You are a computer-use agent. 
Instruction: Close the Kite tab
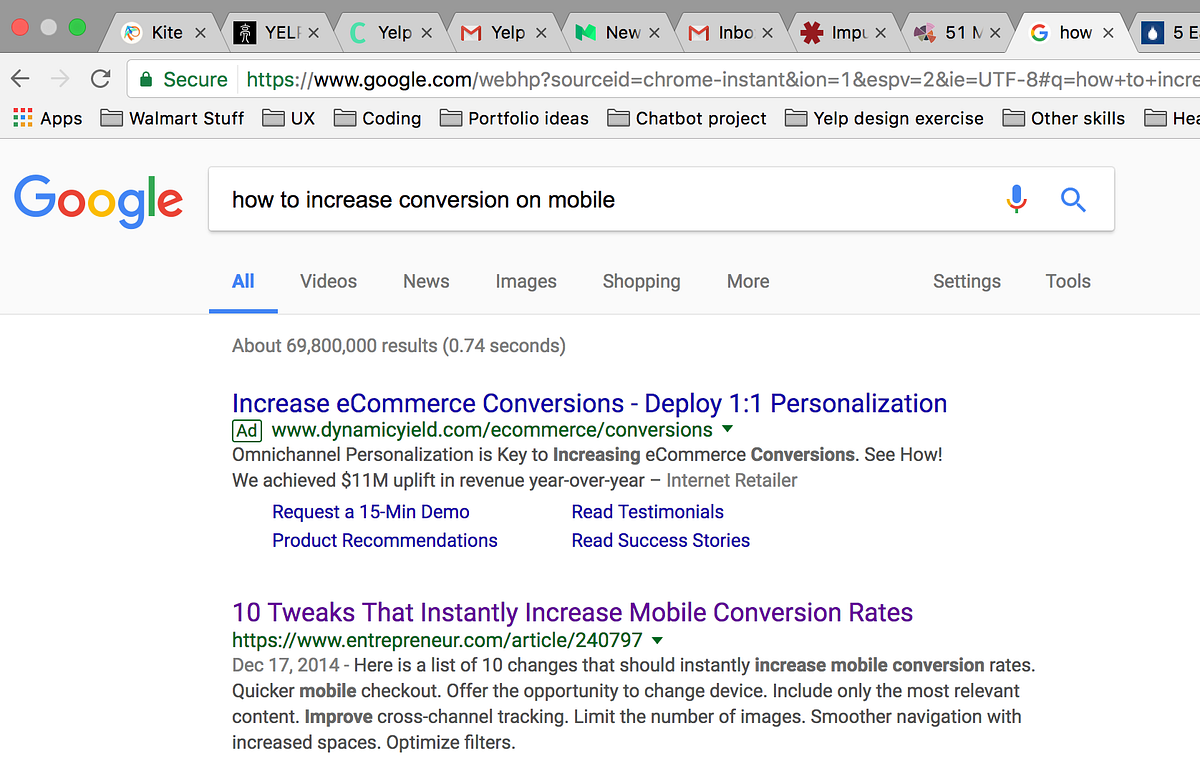pos(200,33)
